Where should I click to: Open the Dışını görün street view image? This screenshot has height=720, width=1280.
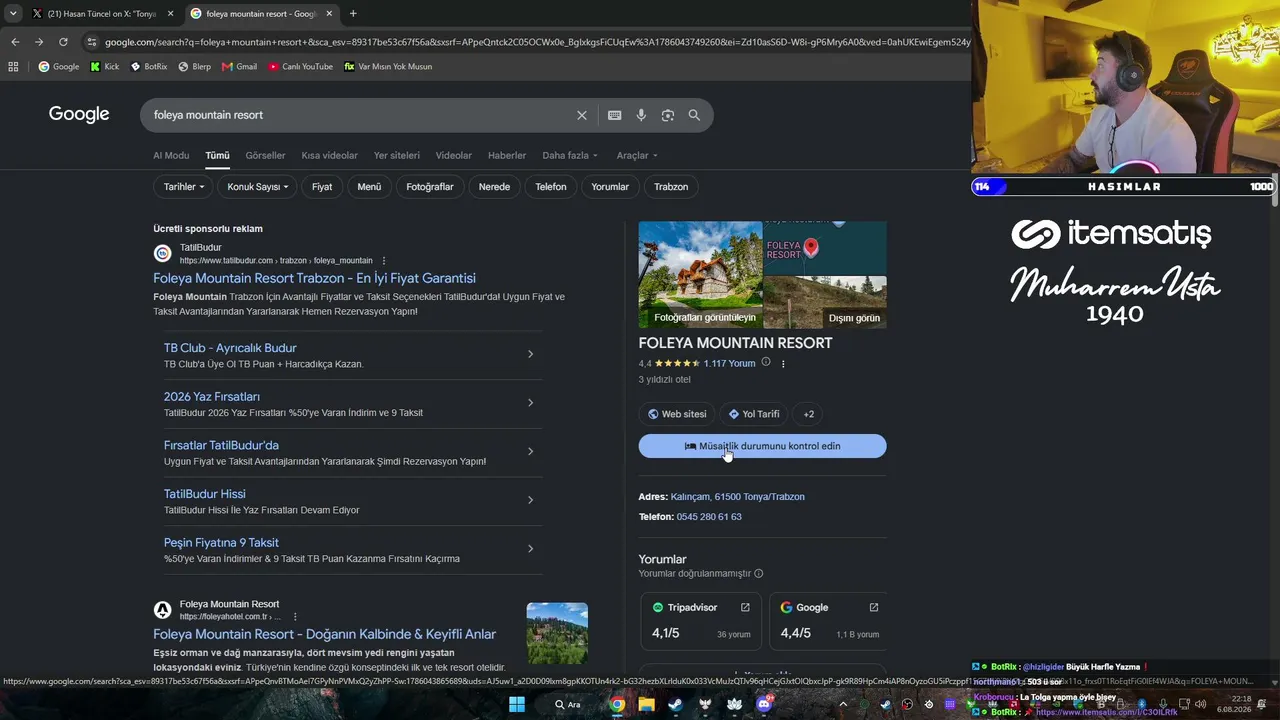[825, 302]
